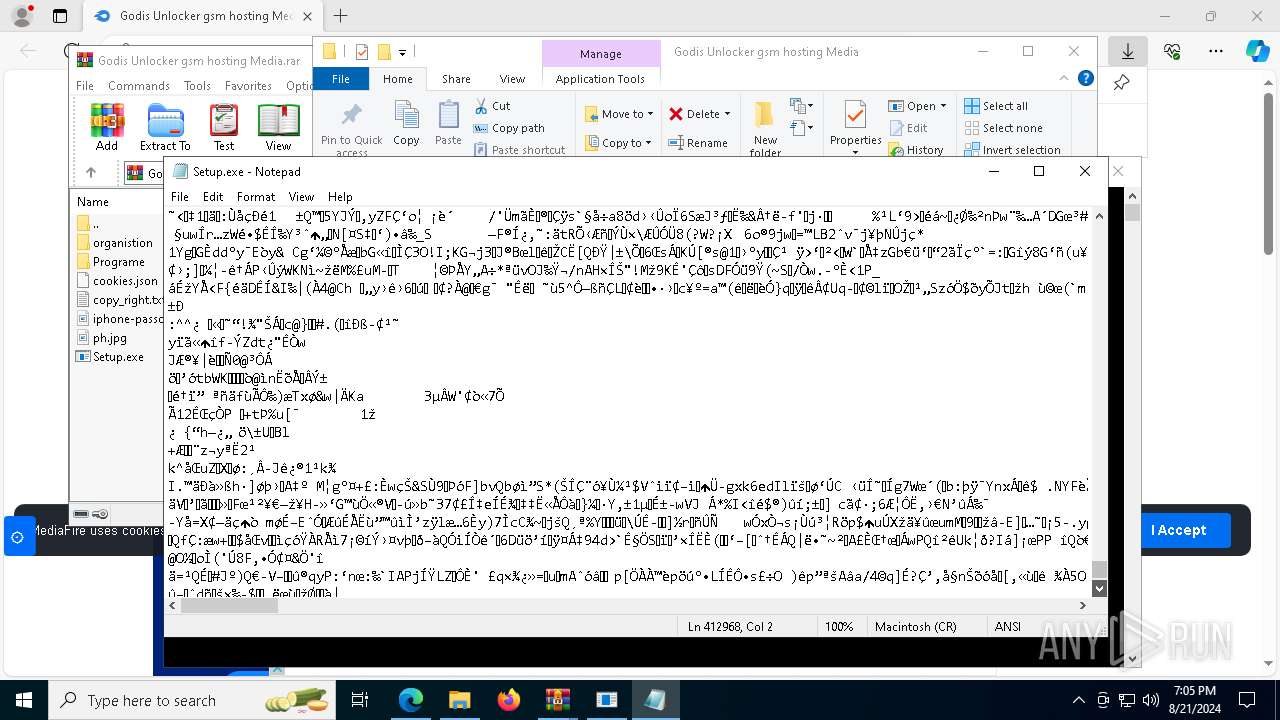Click the WinRAR Test icon
This screenshot has width=1280, height=720.
[x=224, y=126]
